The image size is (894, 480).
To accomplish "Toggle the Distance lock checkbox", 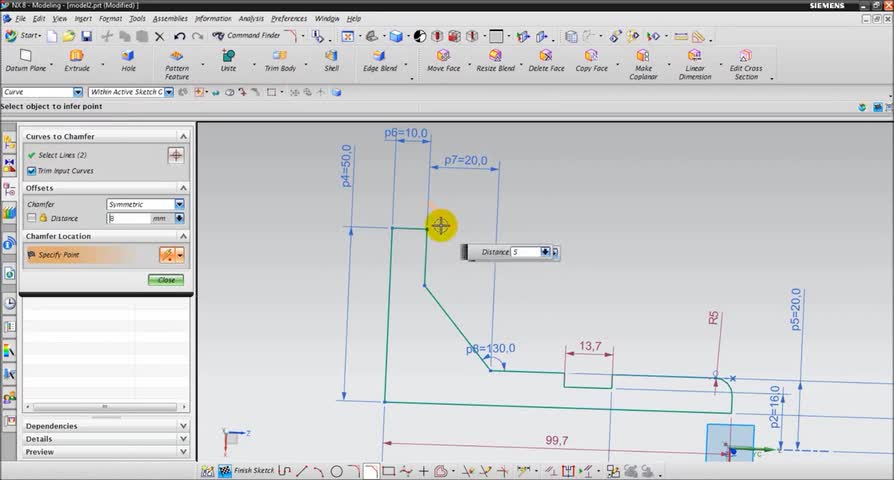I will click(31, 218).
